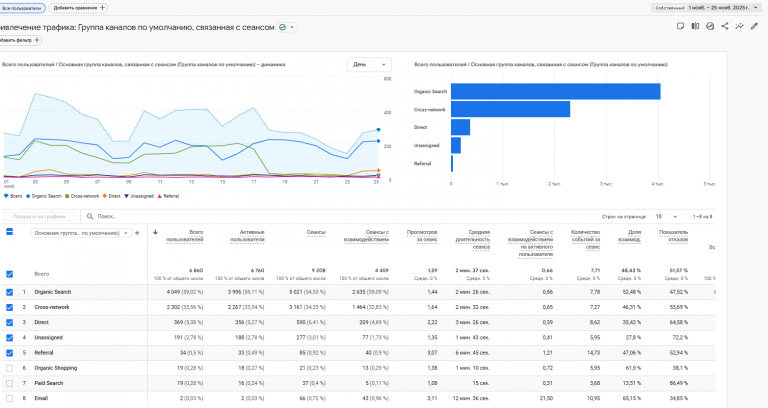Viewport: 768px width, 408px height.
Task: Open the rows per page dropdown
Action: 664,216
